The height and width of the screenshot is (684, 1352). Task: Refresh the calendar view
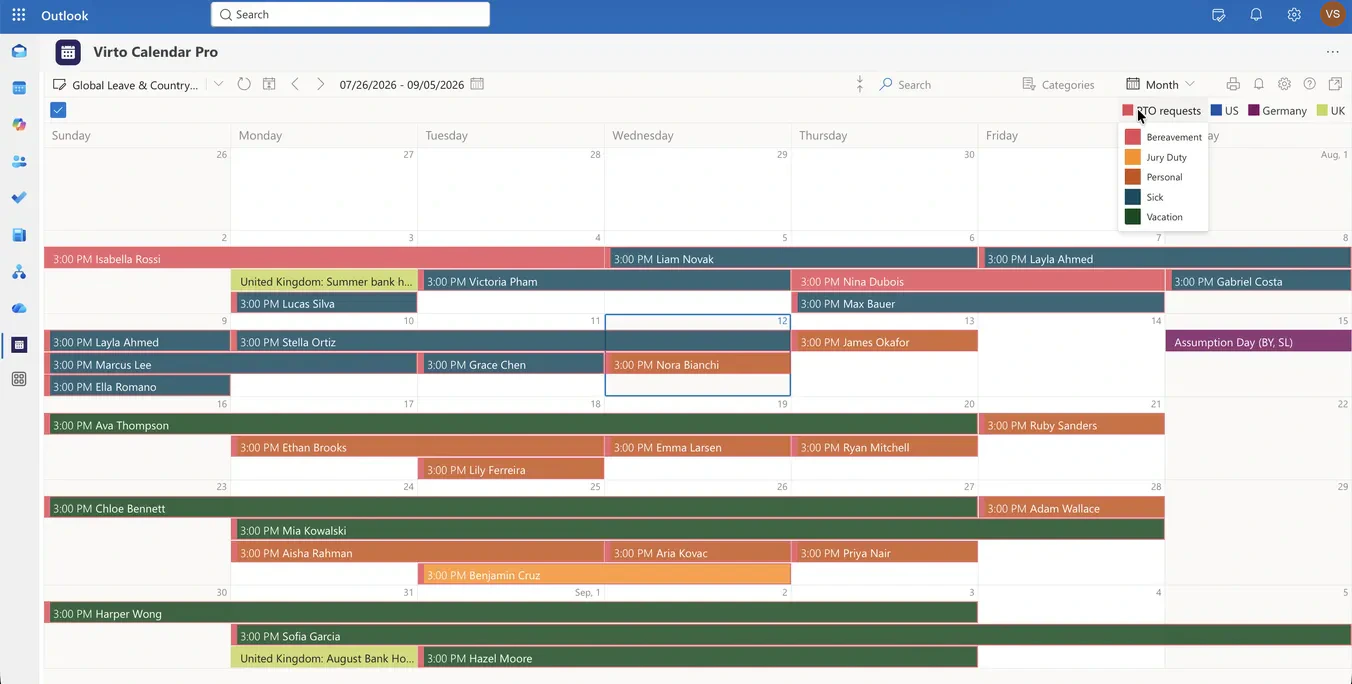click(244, 84)
